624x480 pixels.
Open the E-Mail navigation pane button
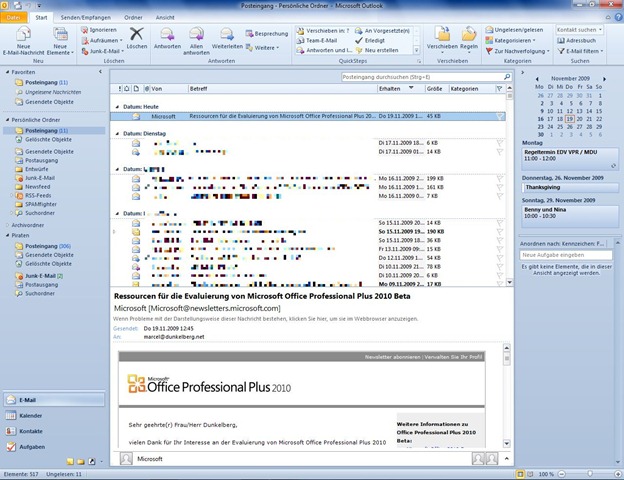pyautogui.click(x=55, y=400)
